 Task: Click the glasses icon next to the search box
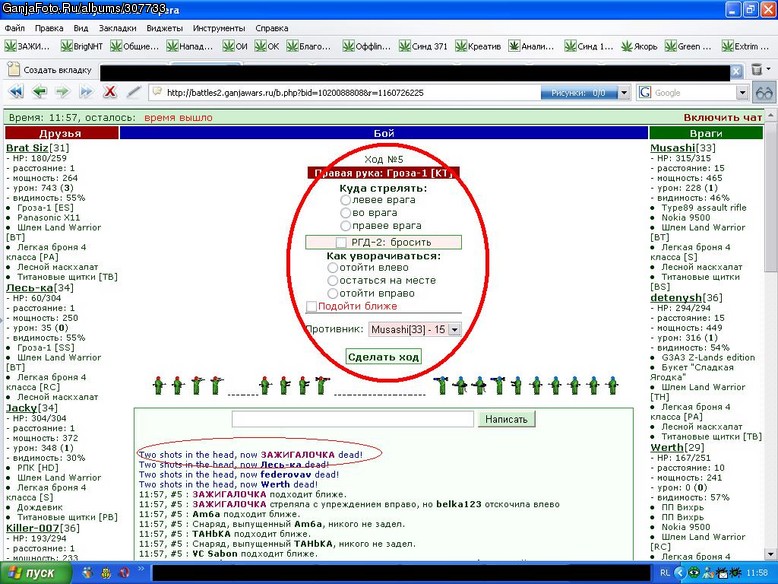[x=764, y=93]
